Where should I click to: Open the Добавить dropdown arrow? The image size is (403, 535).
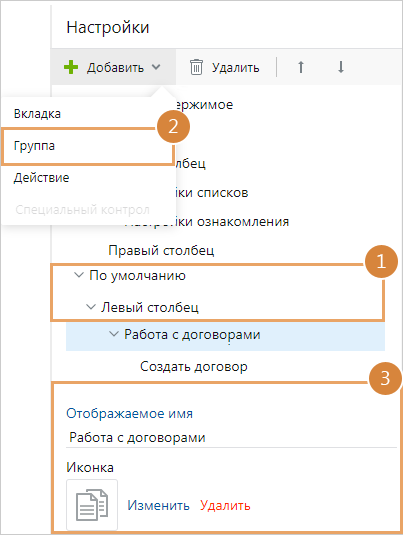coord(156,67)
